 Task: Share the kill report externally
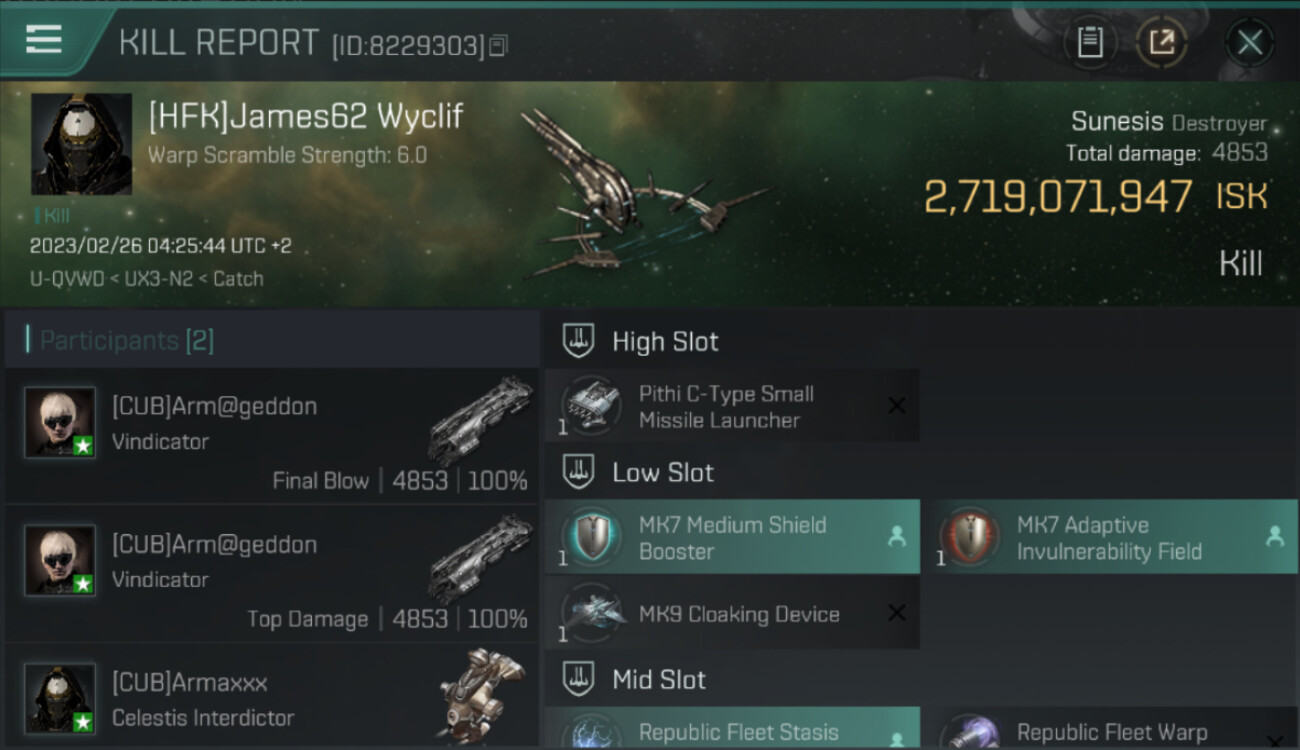1161,42
